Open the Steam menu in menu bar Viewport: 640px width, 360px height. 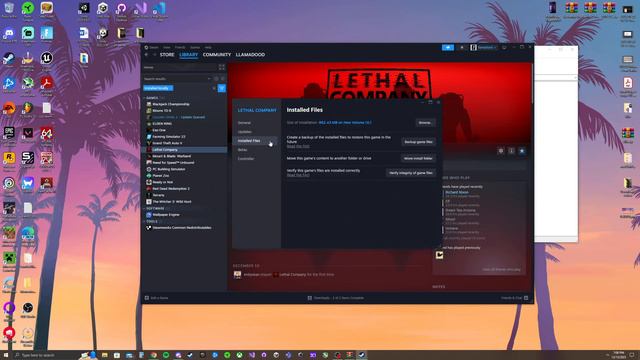pyautogui.click(x=154, y=47)
